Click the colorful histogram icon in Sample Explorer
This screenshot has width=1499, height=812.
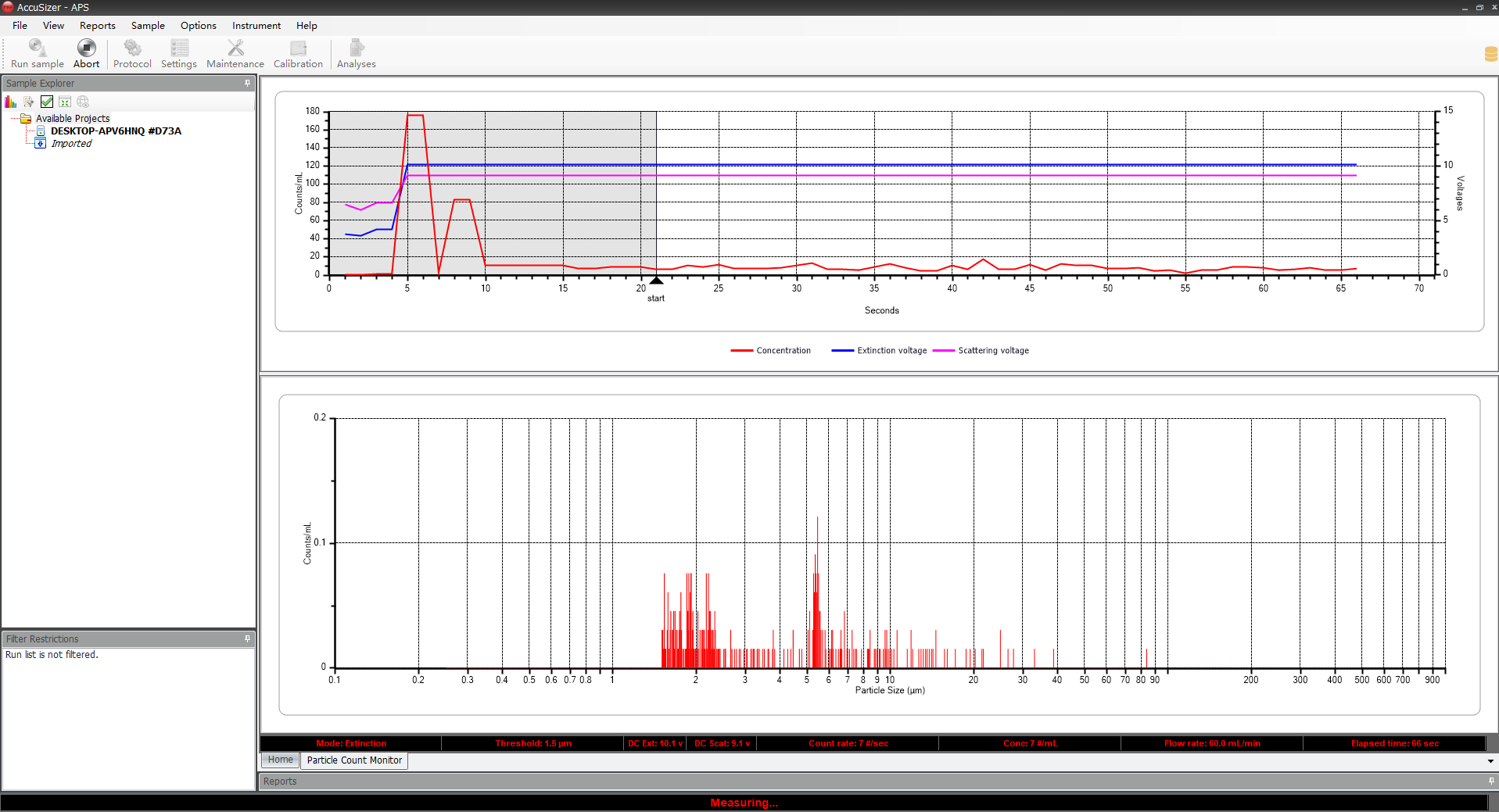click(10, 102)
